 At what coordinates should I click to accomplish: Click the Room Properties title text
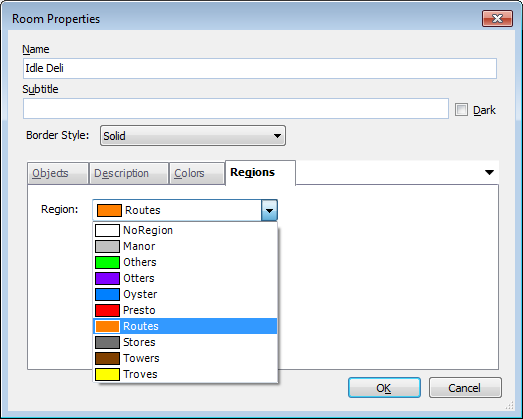[x=56, y=19]
